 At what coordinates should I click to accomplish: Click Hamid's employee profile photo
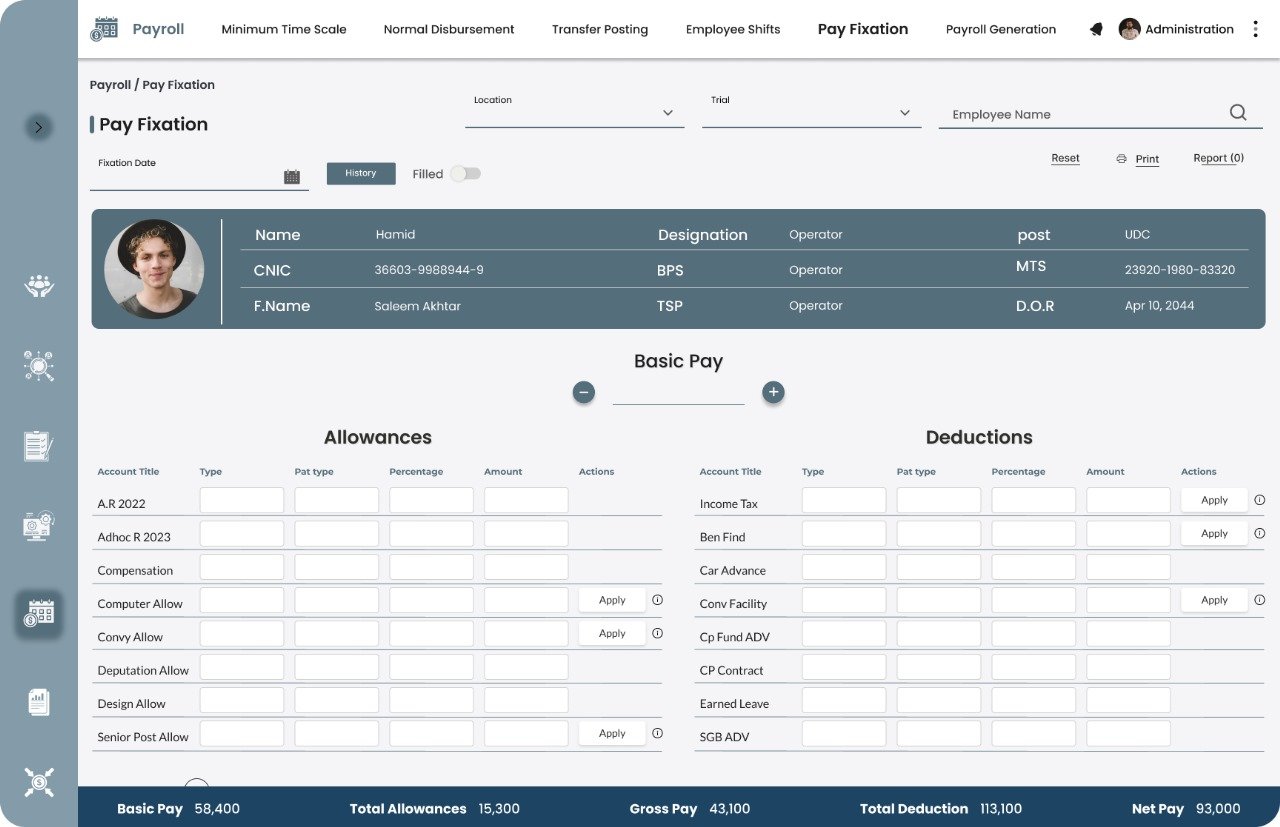[154, 269]
